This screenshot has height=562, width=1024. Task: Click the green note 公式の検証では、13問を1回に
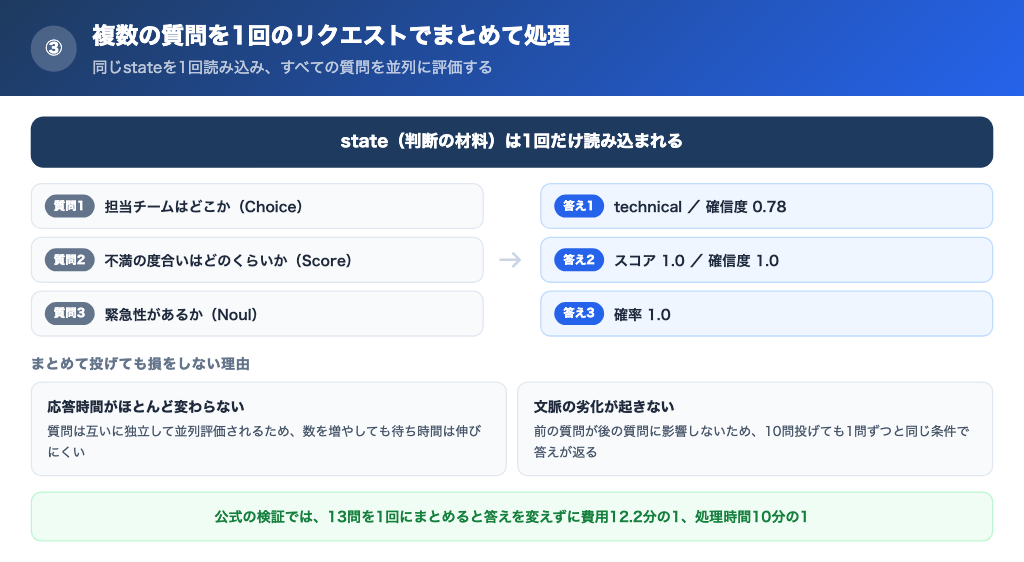pos(512,517)
